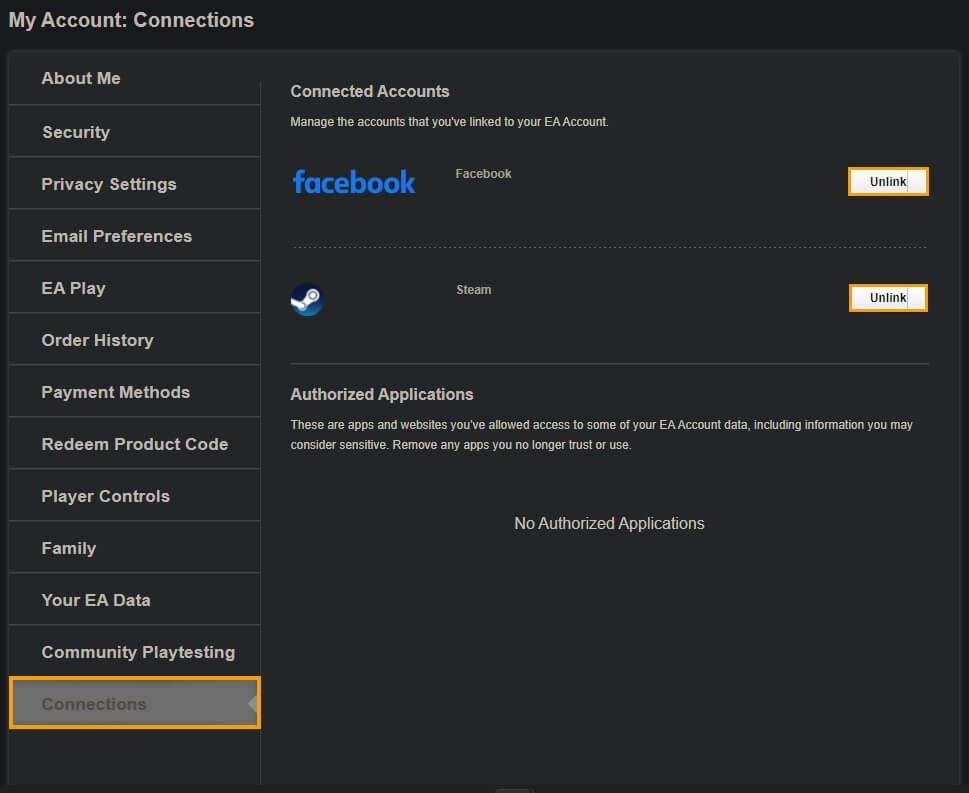The height and width of the screenshot is (793, 969).
Task: Go to the Security settings
Action: coord(134,131)
